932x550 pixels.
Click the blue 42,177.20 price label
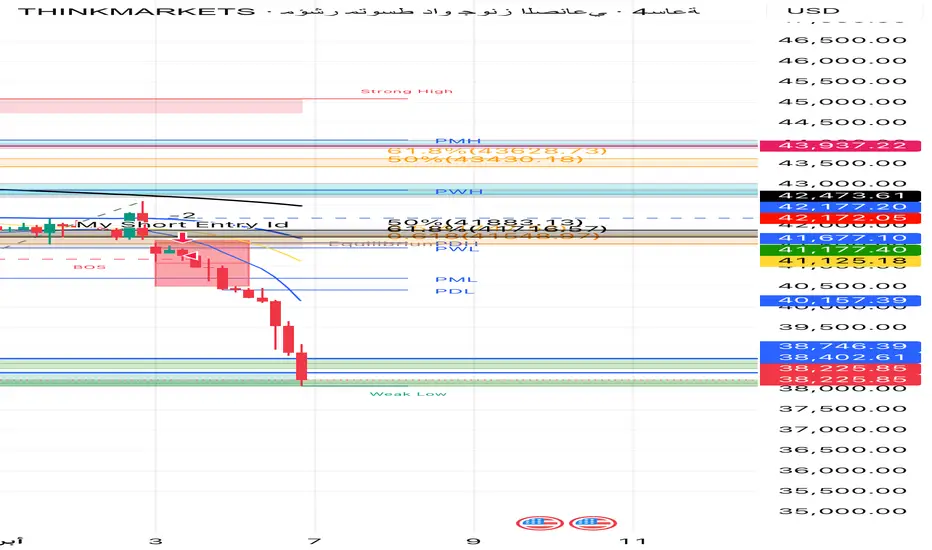[840, 207]
